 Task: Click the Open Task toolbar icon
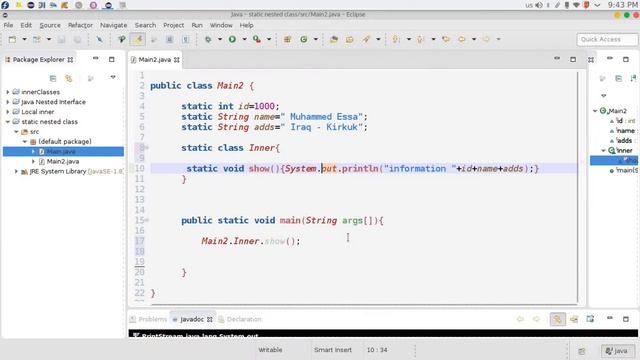click(349, 39)
